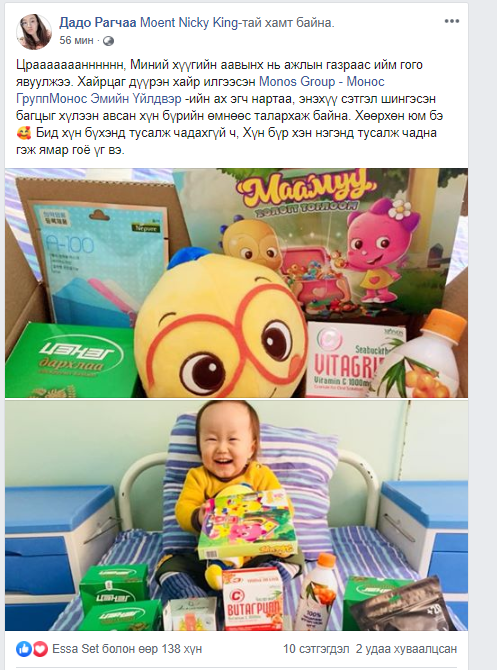Open Moent Nicky King tagged profile
The height and width of the screenshot is (670, 497).
[x=188, y=23]
